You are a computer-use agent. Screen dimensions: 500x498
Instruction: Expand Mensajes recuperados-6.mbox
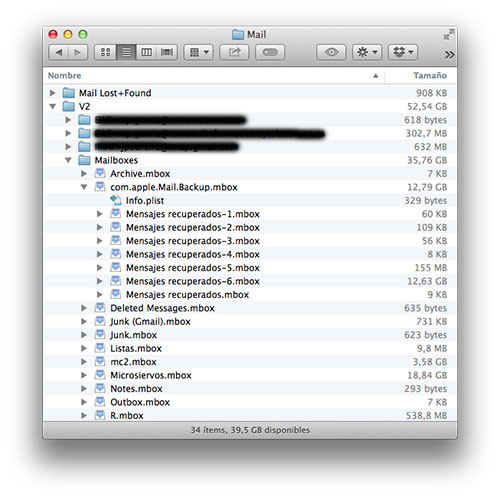99,281
